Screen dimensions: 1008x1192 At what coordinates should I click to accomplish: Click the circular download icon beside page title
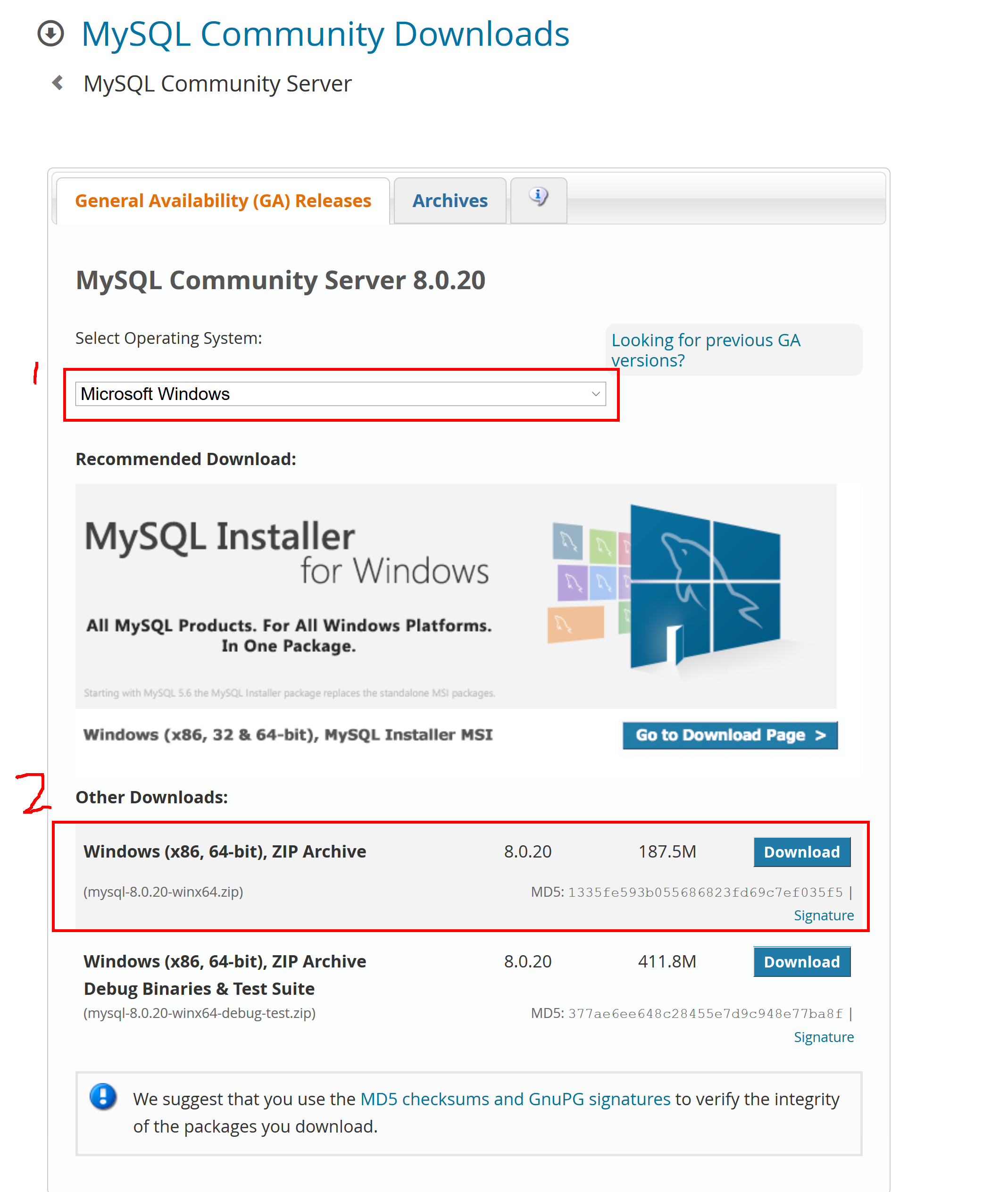(50, 33)
